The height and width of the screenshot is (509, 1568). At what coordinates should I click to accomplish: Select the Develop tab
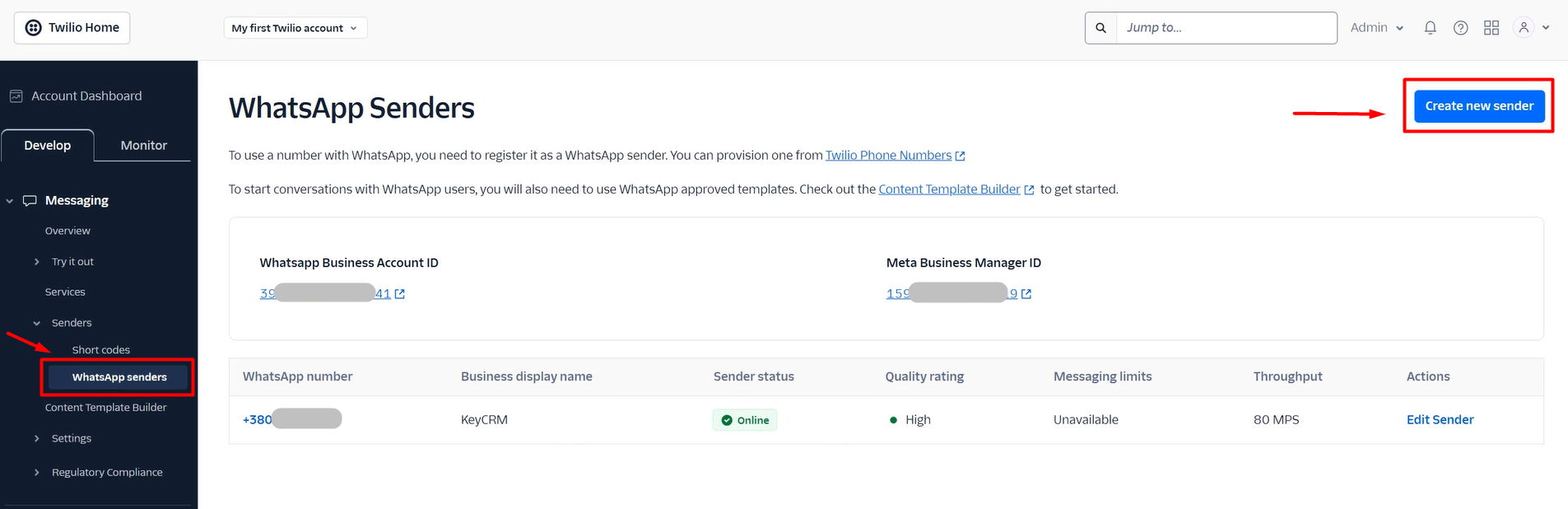48,146
